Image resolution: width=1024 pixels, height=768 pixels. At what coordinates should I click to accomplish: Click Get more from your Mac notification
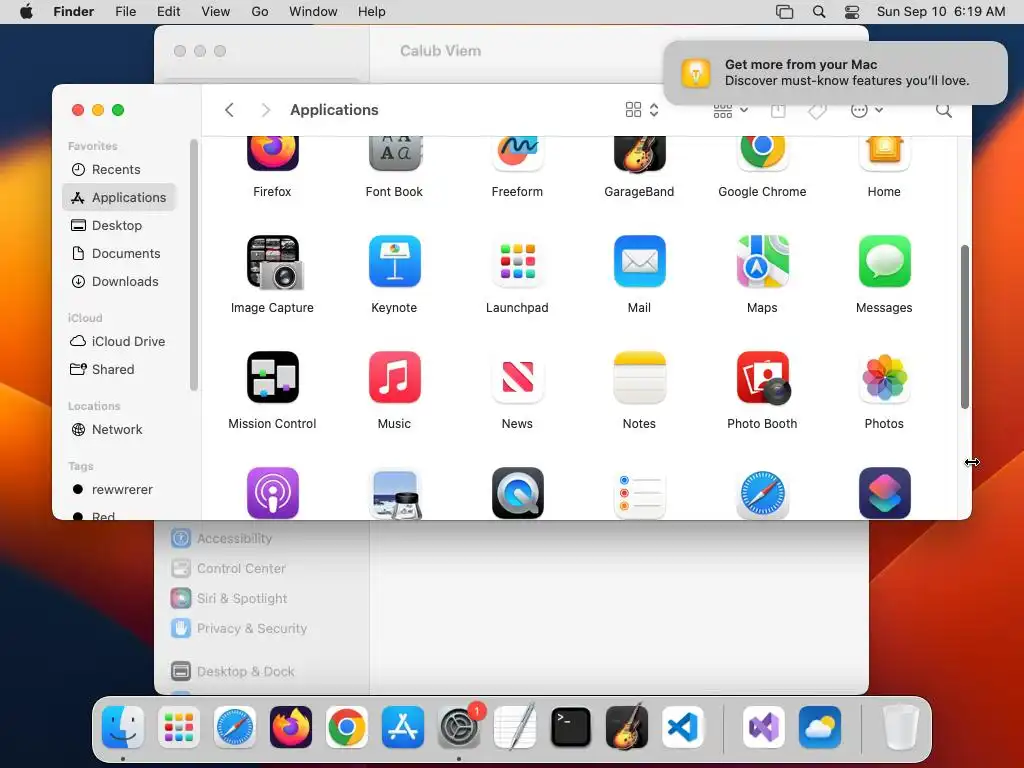tap(835, 72)
